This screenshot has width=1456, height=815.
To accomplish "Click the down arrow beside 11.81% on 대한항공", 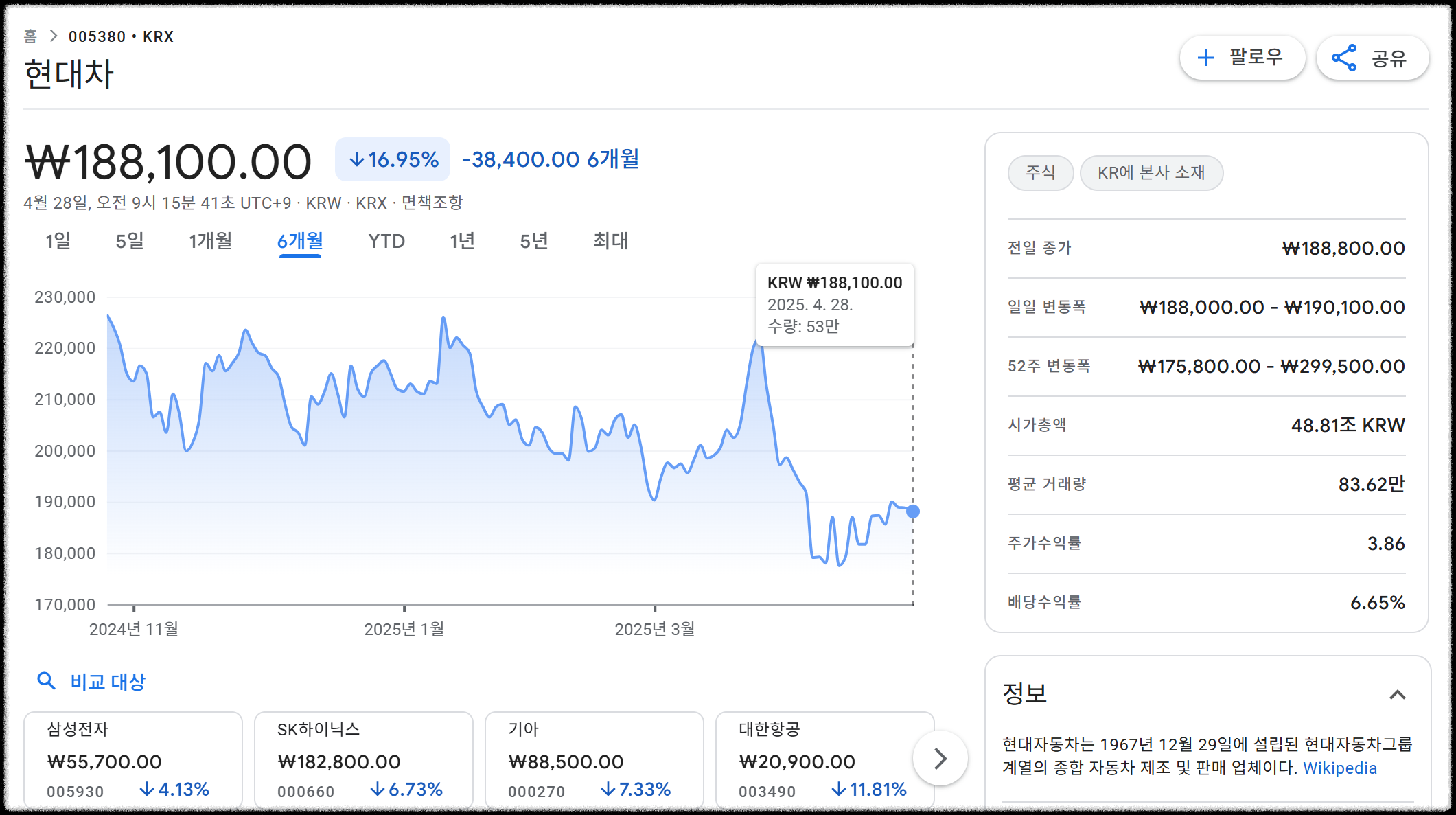I will click(838, 790).
